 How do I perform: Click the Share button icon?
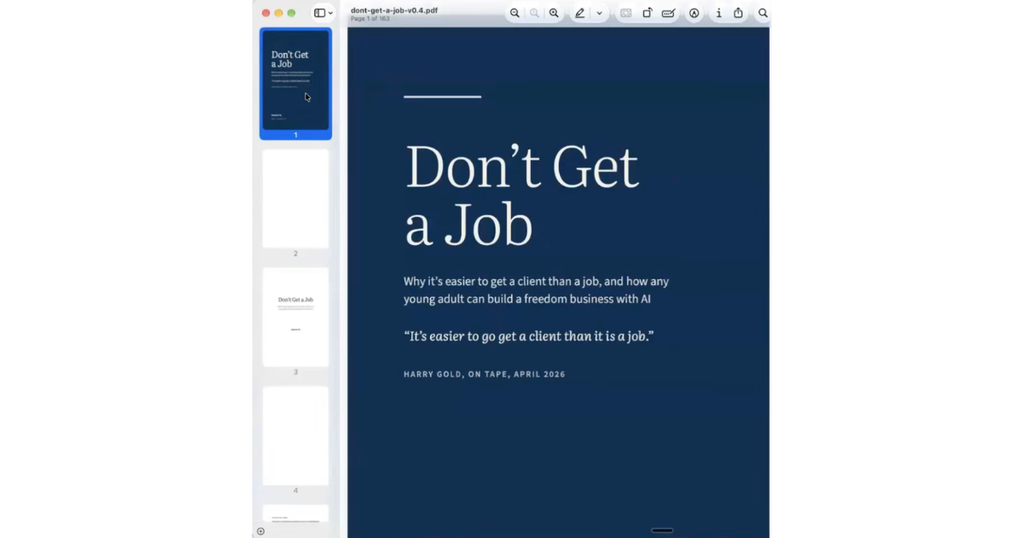click(x=738, y=13)
